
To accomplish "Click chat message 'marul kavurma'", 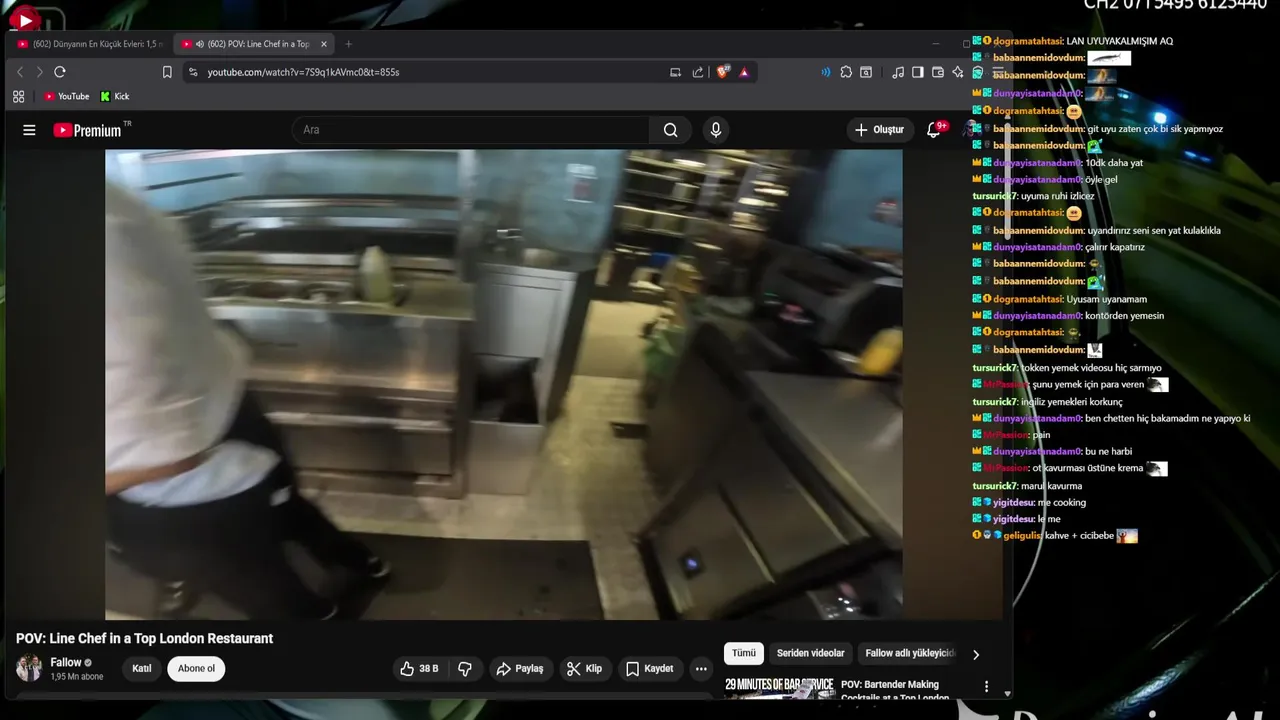I will point(1051,485).
